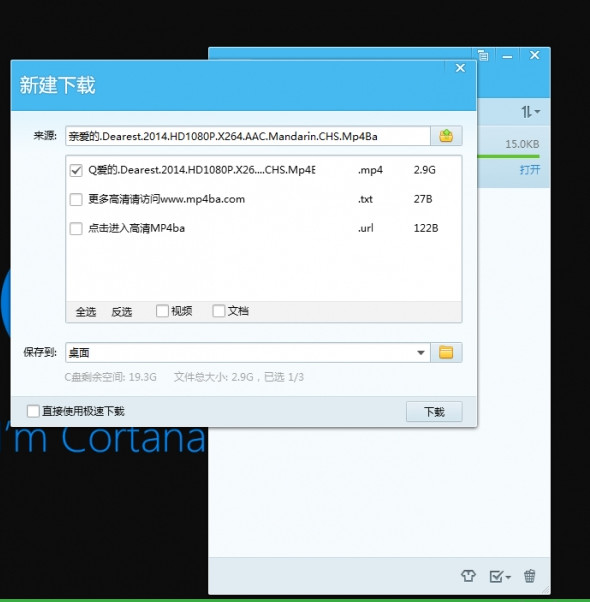The width and height of the screenshot is (590, 602).
Task: Click 打开 link in main window
Action: coord(530,170)
